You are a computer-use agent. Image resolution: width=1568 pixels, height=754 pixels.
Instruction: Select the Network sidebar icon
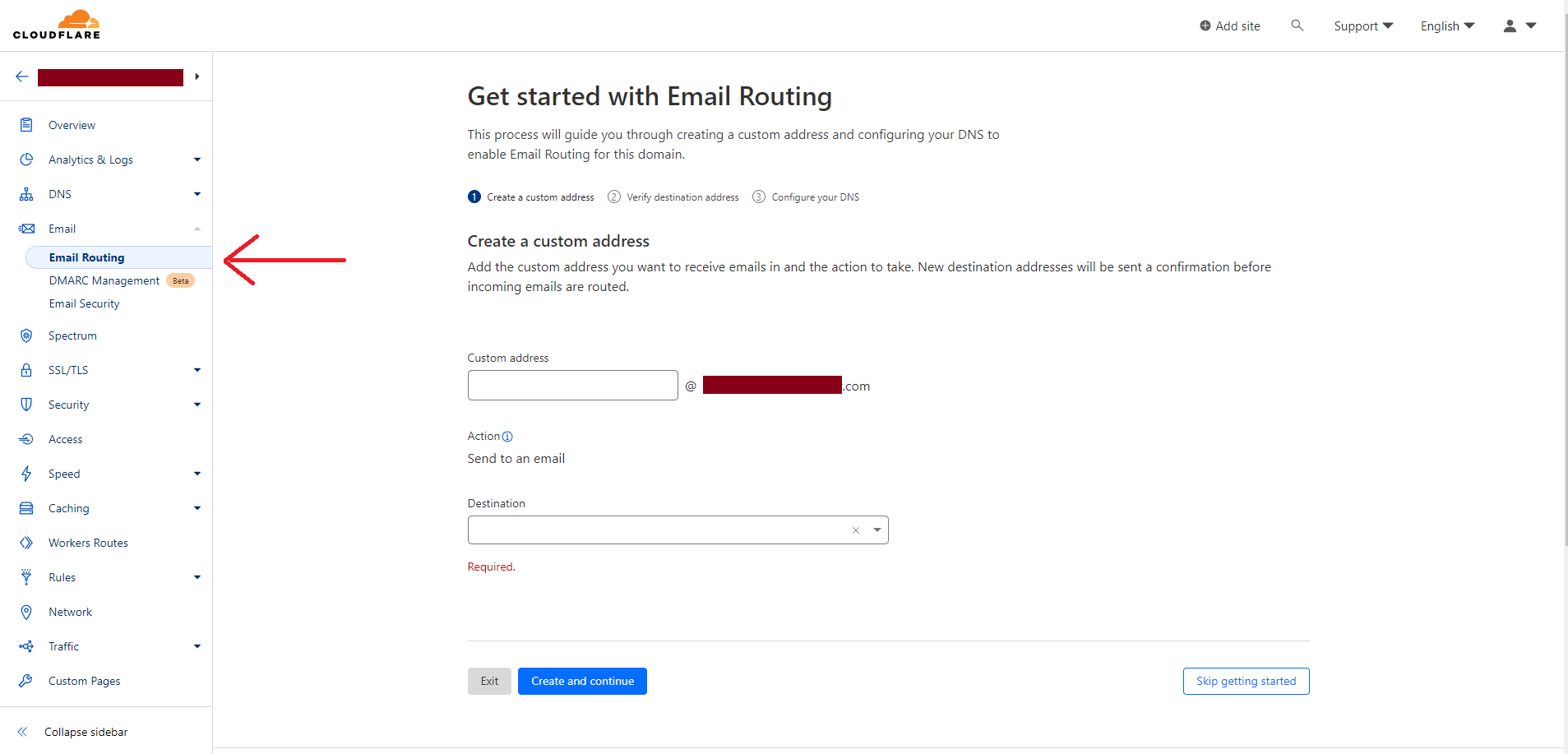click(27, 611)
